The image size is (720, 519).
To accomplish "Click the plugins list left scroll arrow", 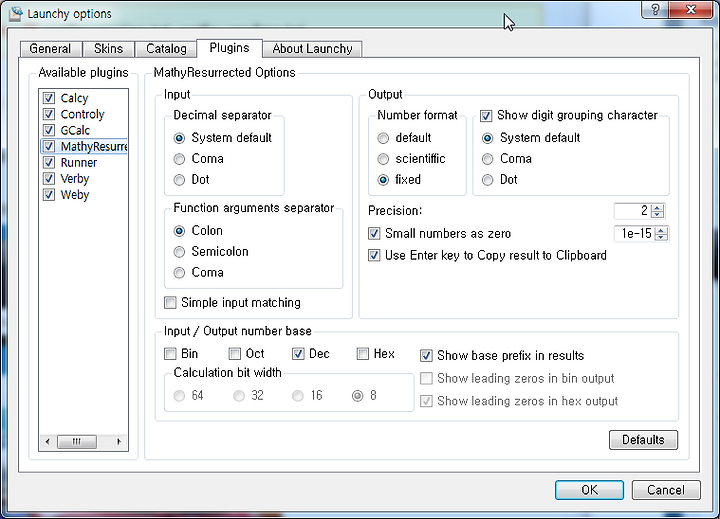I will point(47,442).
